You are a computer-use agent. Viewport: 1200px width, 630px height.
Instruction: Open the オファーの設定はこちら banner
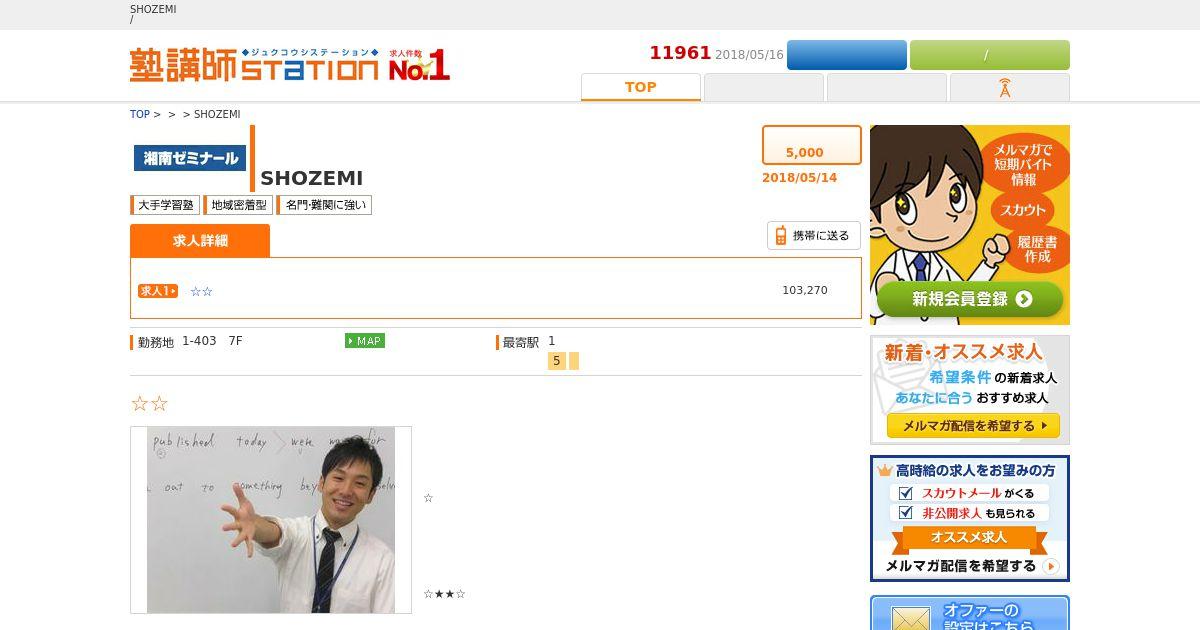point(970,613)
